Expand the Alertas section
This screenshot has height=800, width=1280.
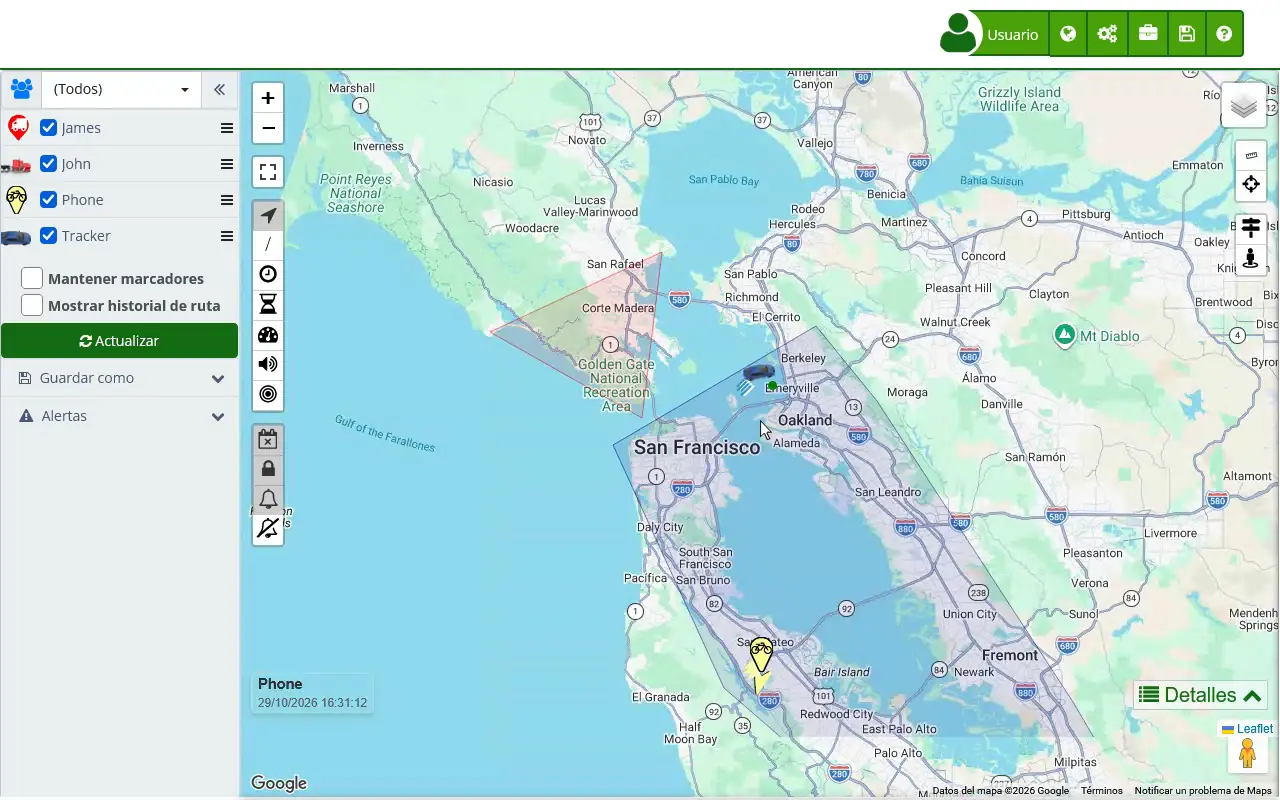click(x=120, y=416)
